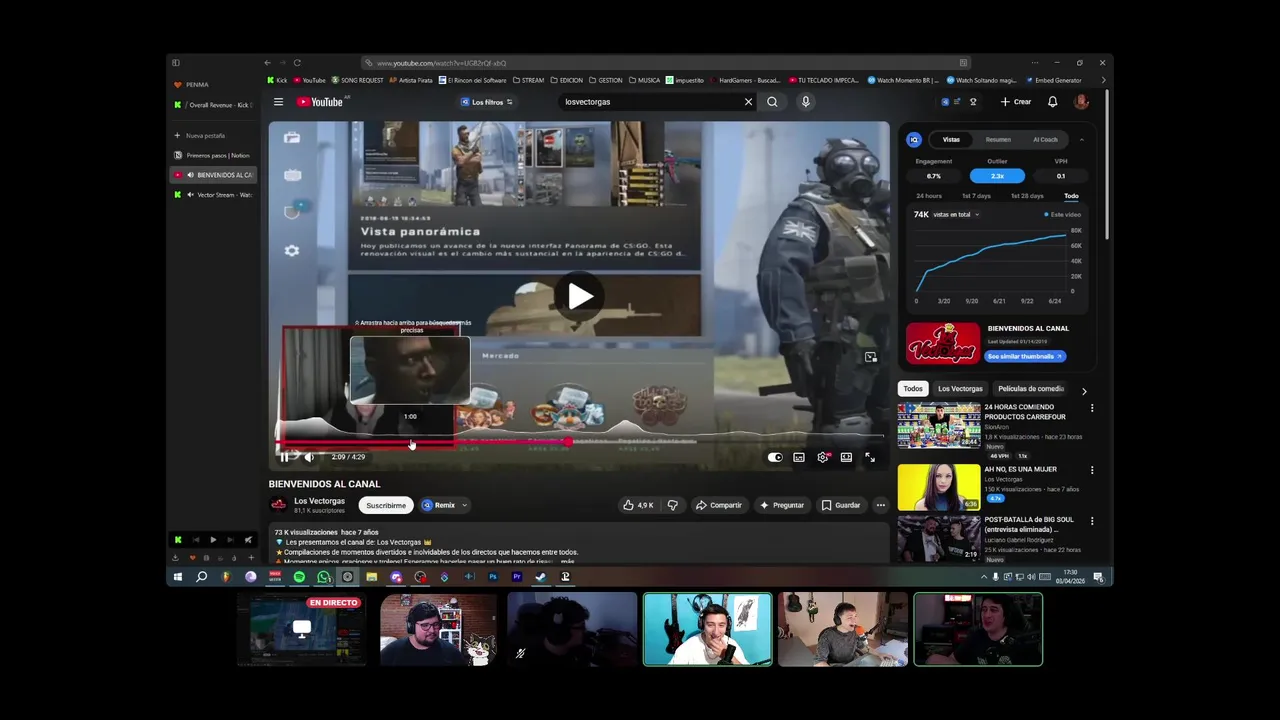Subscribe with the Suscribirme button
Viewport: 1280px width, 720px height.
pyautogui.click(x=386, y=505)
